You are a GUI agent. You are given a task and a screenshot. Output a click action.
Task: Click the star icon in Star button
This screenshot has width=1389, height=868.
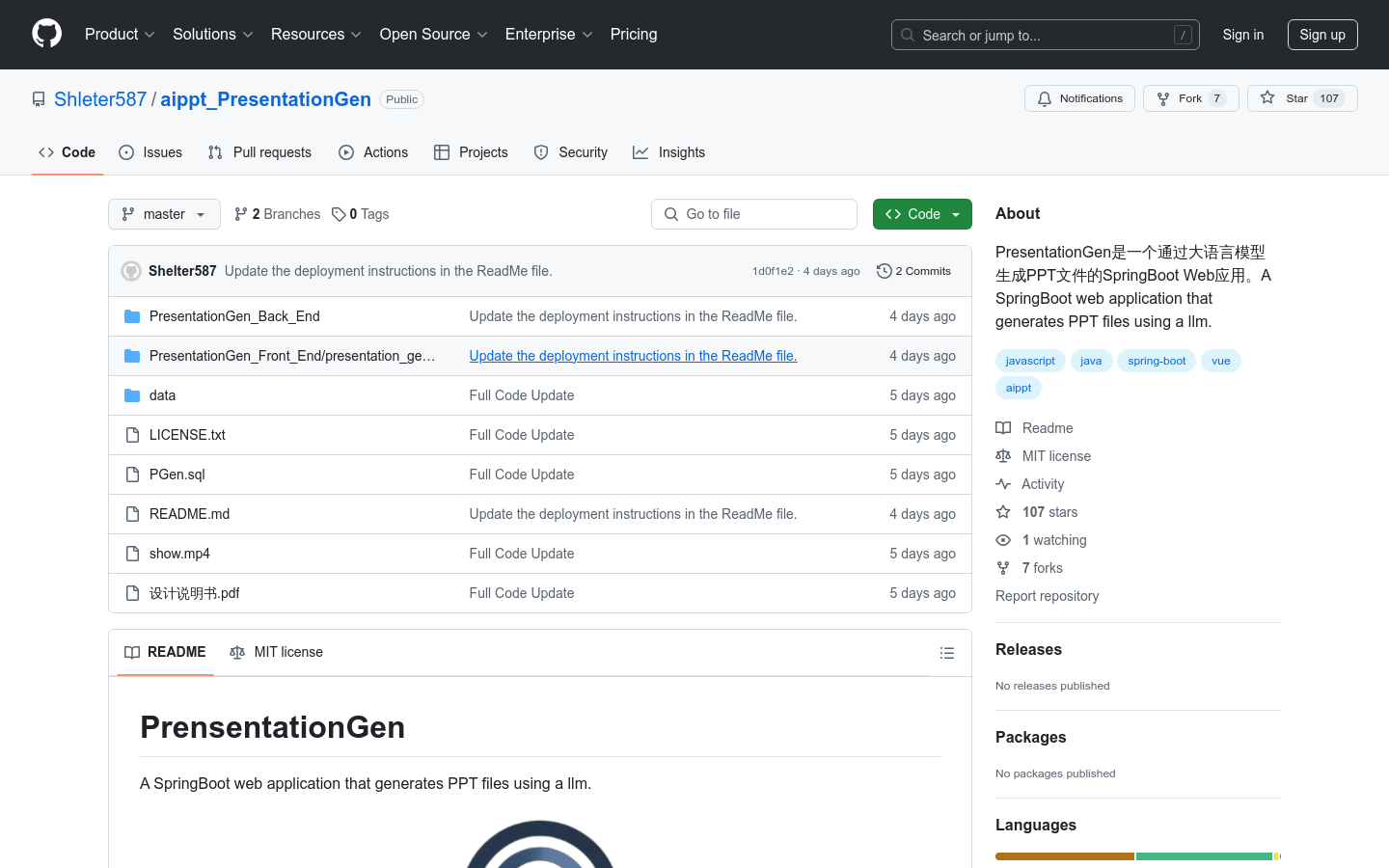coord(1267,98)
